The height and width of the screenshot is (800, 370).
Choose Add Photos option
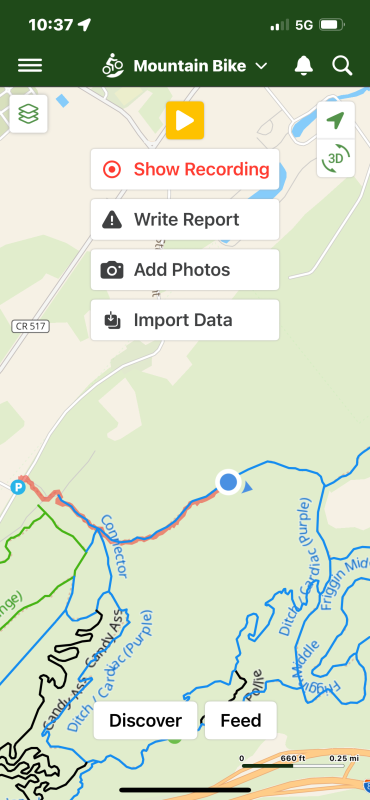pos(185,269)
